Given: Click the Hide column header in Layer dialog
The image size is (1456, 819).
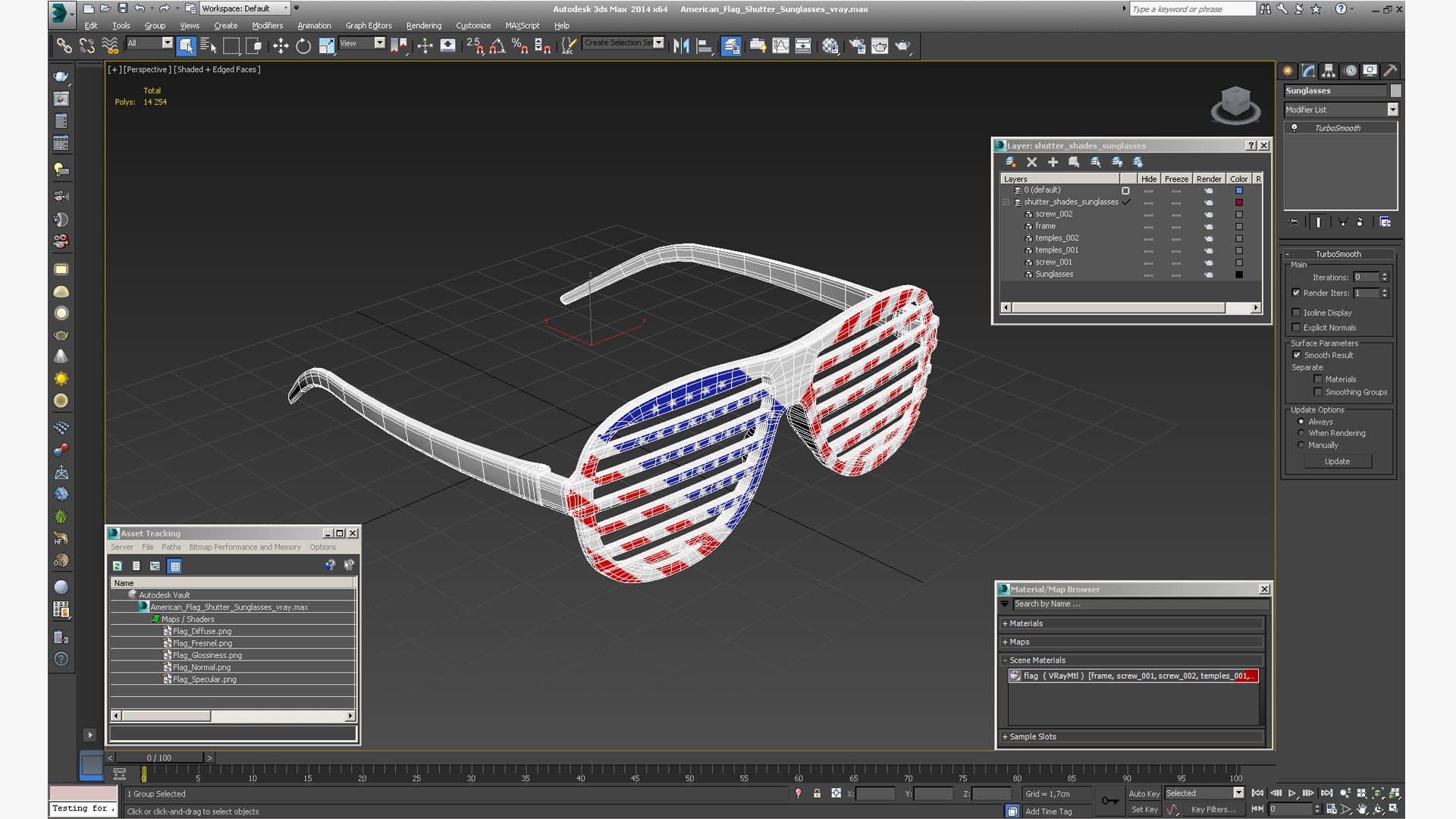Looking at the screenshot, I should coord(1149,179).
